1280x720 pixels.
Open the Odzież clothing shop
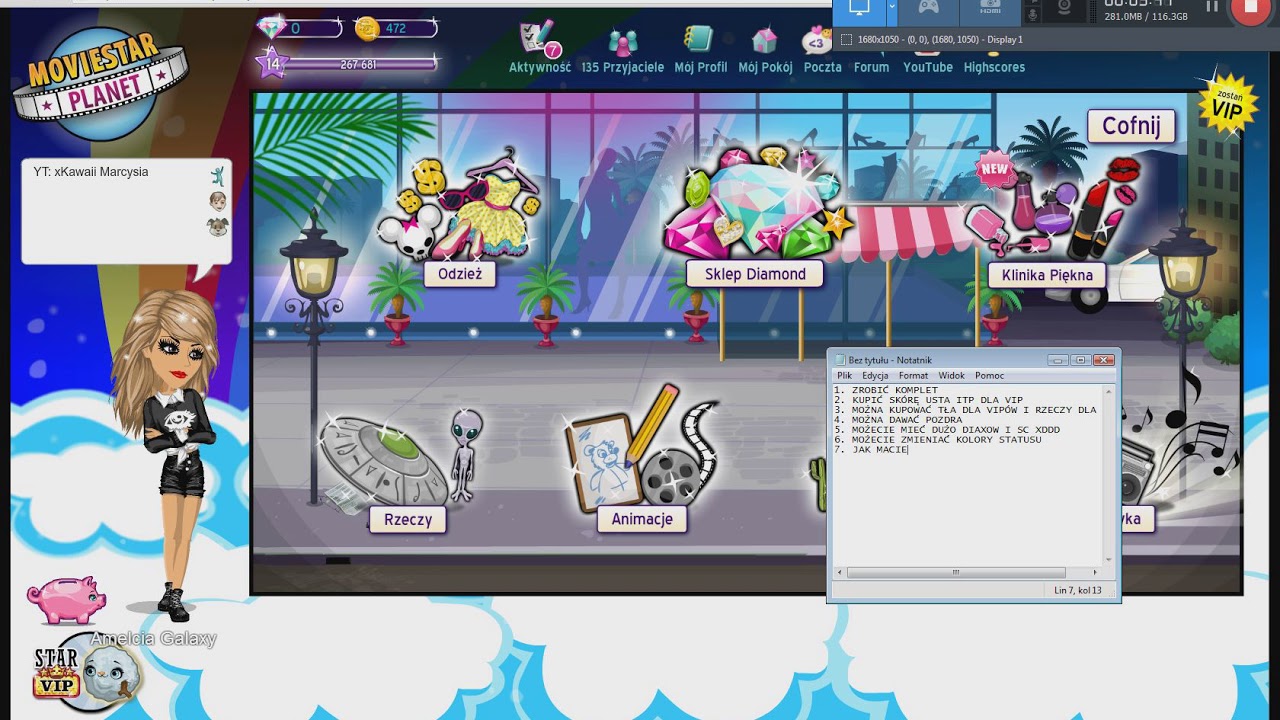460,274
